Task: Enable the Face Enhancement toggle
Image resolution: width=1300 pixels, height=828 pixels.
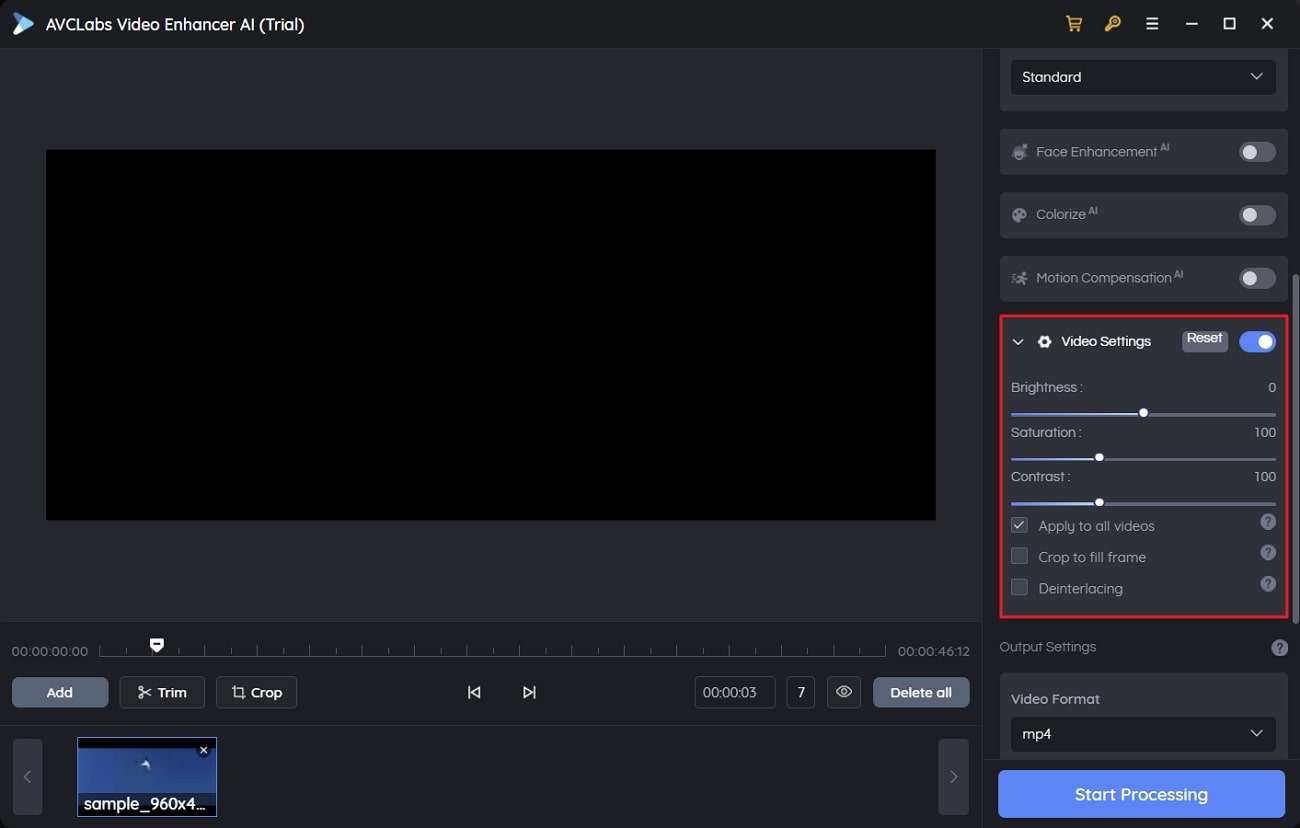Action: 1256,152
